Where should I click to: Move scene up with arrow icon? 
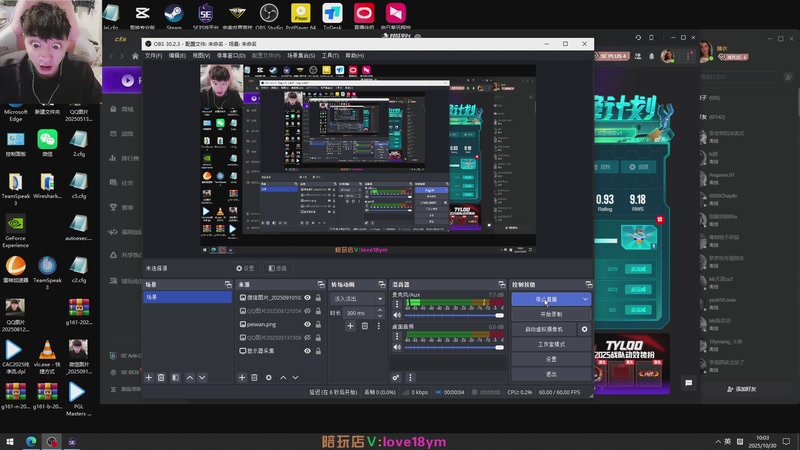pos(190,378)
